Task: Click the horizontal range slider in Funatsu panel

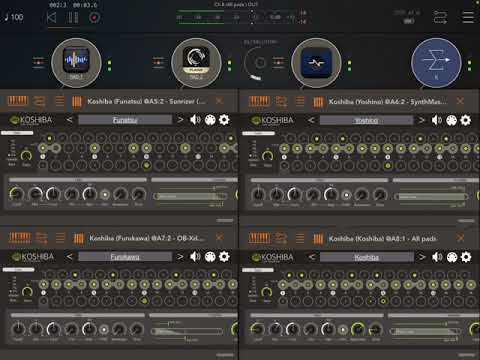Action: 190,196
